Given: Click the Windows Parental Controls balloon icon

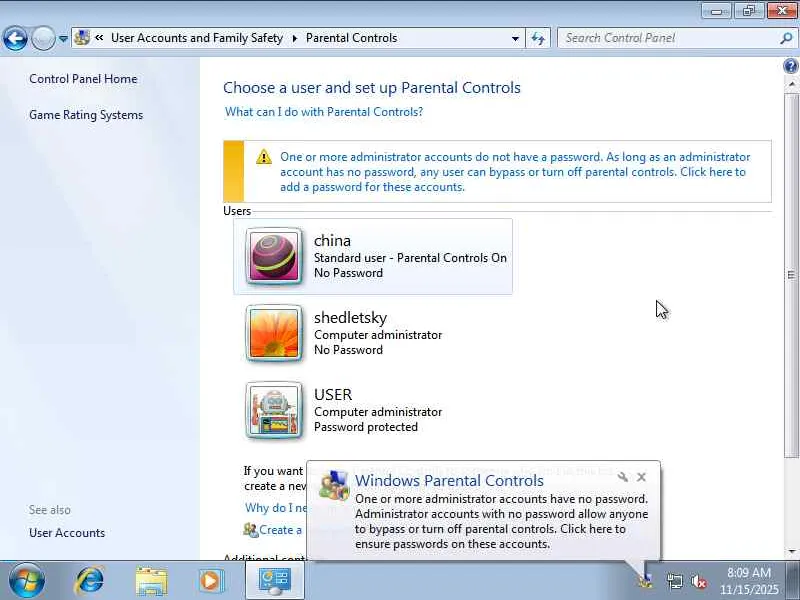Looking at the screenshot, I should coord(334,485).
